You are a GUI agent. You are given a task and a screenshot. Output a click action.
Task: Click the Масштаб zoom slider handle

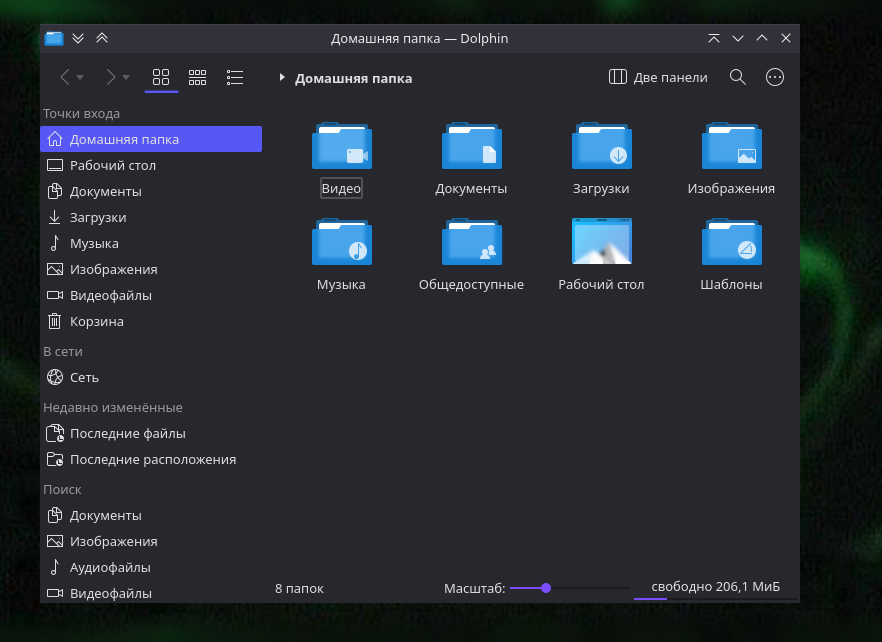click(x=546, y=588)
